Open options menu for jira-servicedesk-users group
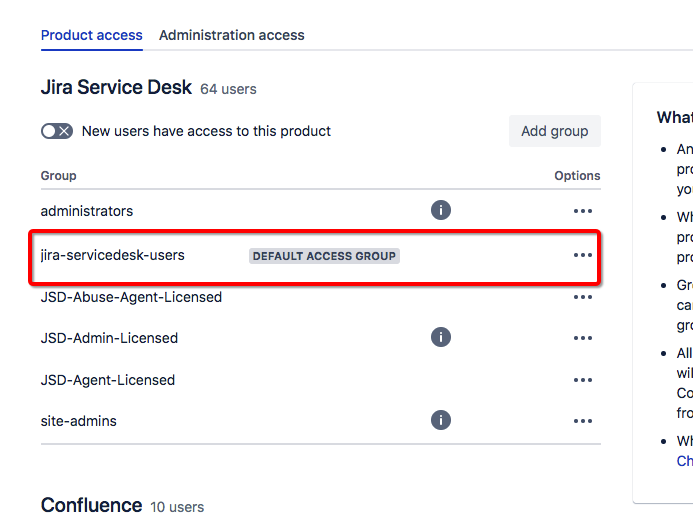The width and height of the screenshot is (693, 531). (x=583, y=255)
